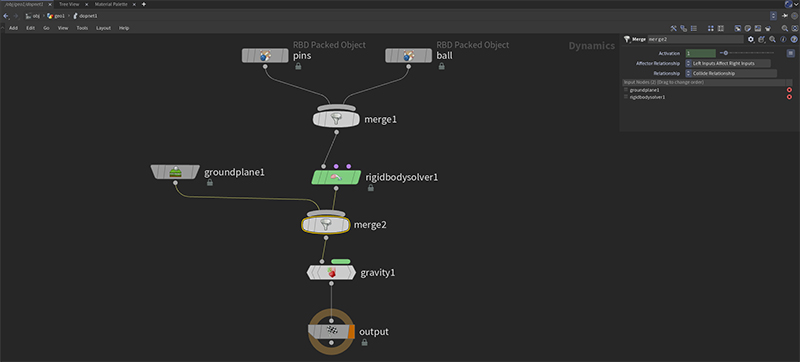The height and width of the screenshot is (362, 800).
Task: Click the Activation value field
Action: pyautogui.click(x=701, y=53)
